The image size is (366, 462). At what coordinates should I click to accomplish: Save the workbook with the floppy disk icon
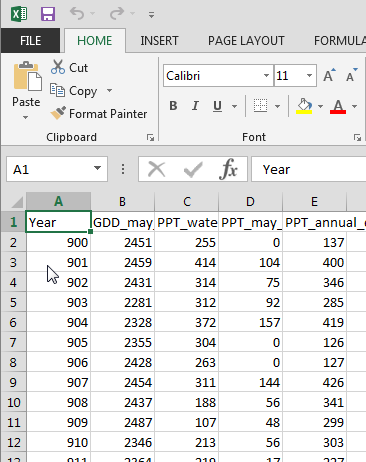[48, 14]
